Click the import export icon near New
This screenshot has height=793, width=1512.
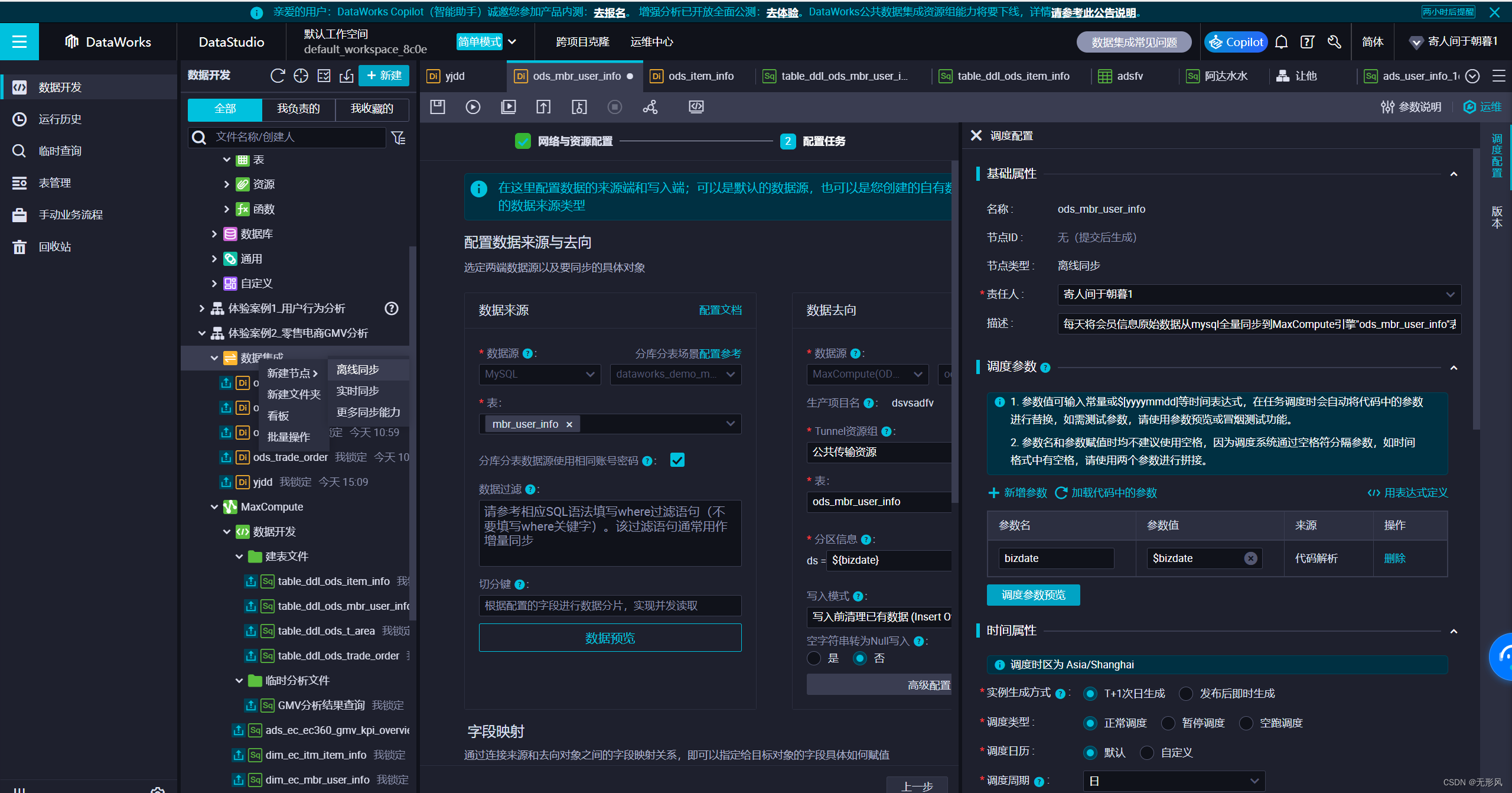[347, 76]
